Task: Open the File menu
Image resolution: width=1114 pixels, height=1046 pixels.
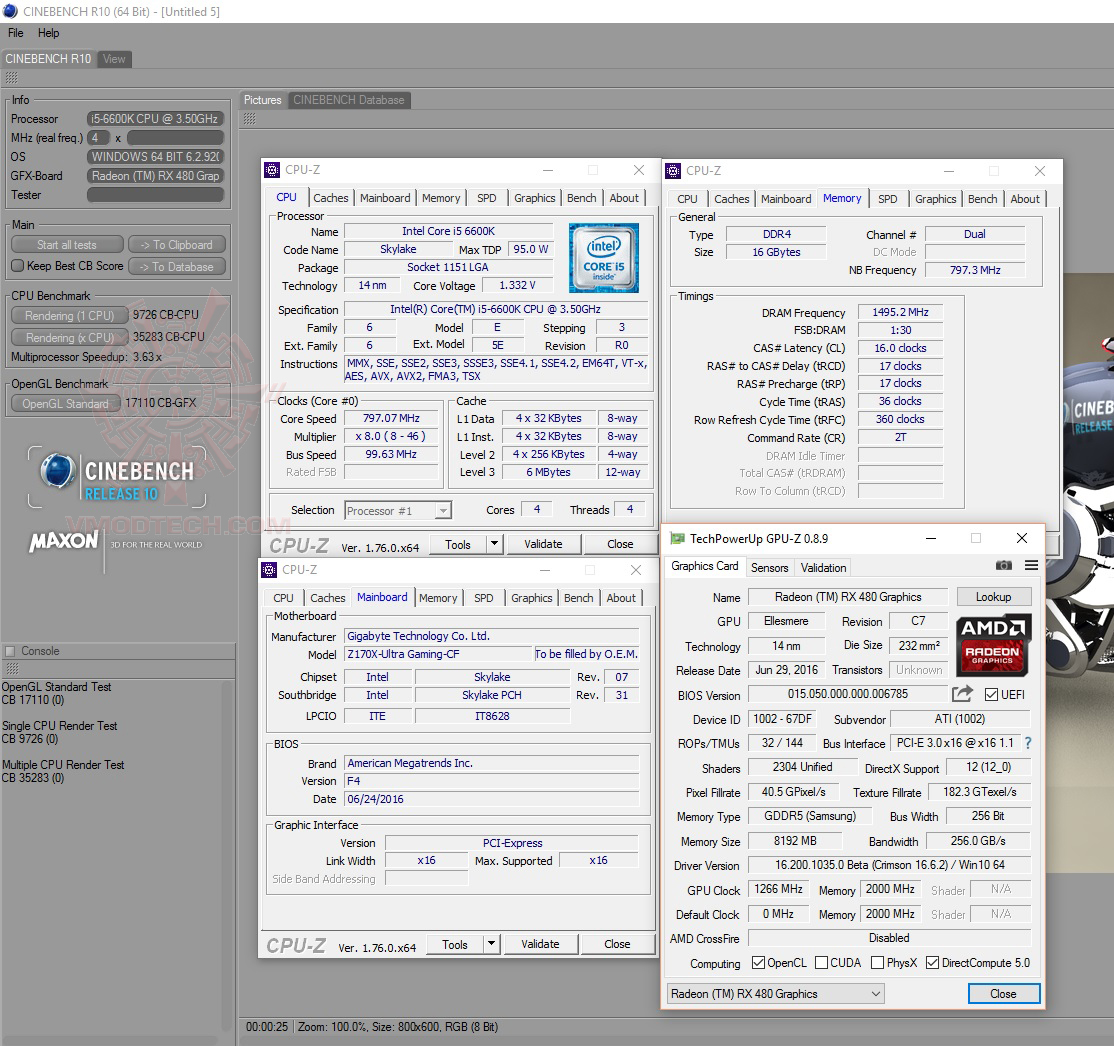Action: pos(16,33)
